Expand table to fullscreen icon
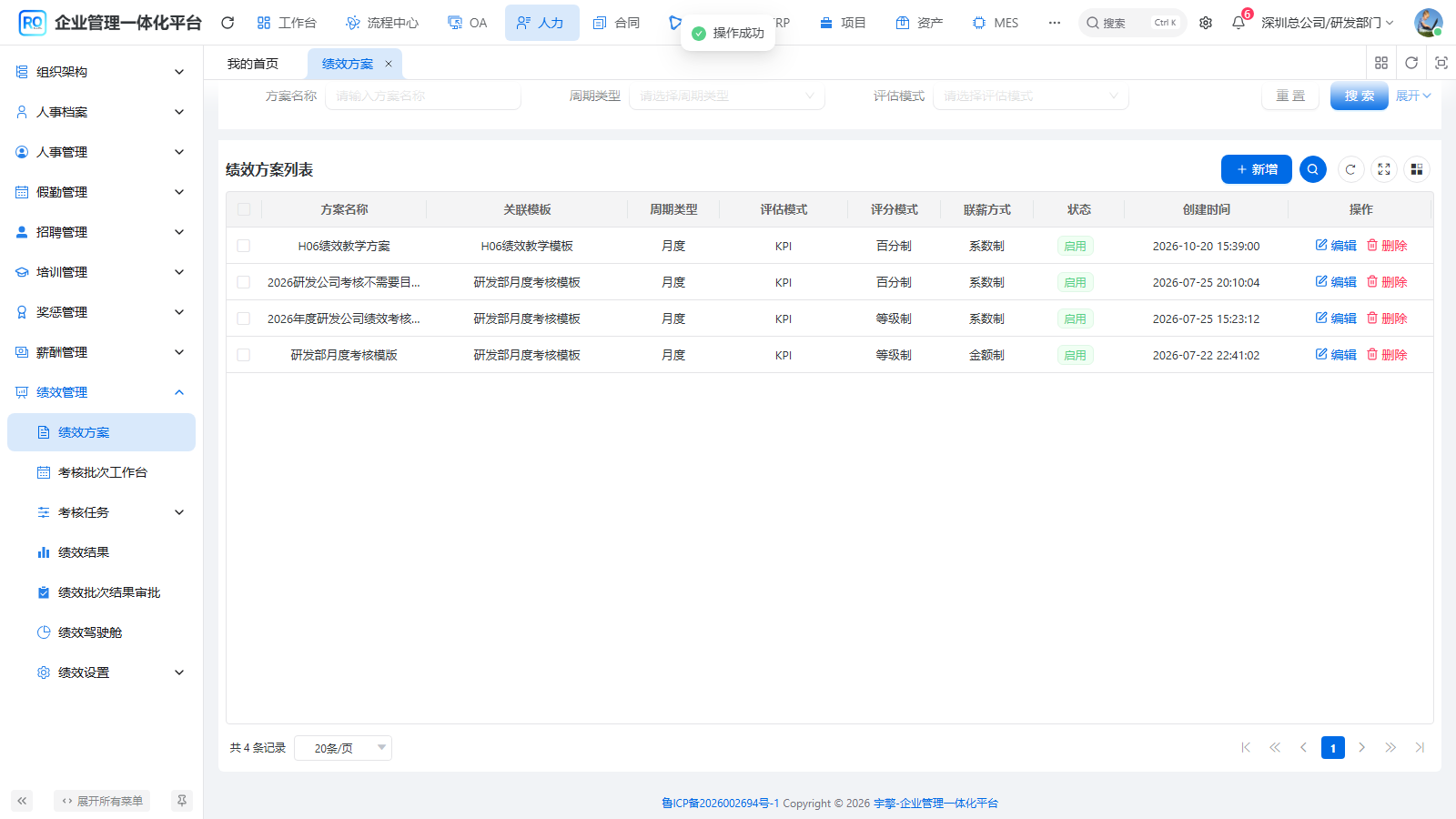1456x819 pixels. pos(1384,169)
